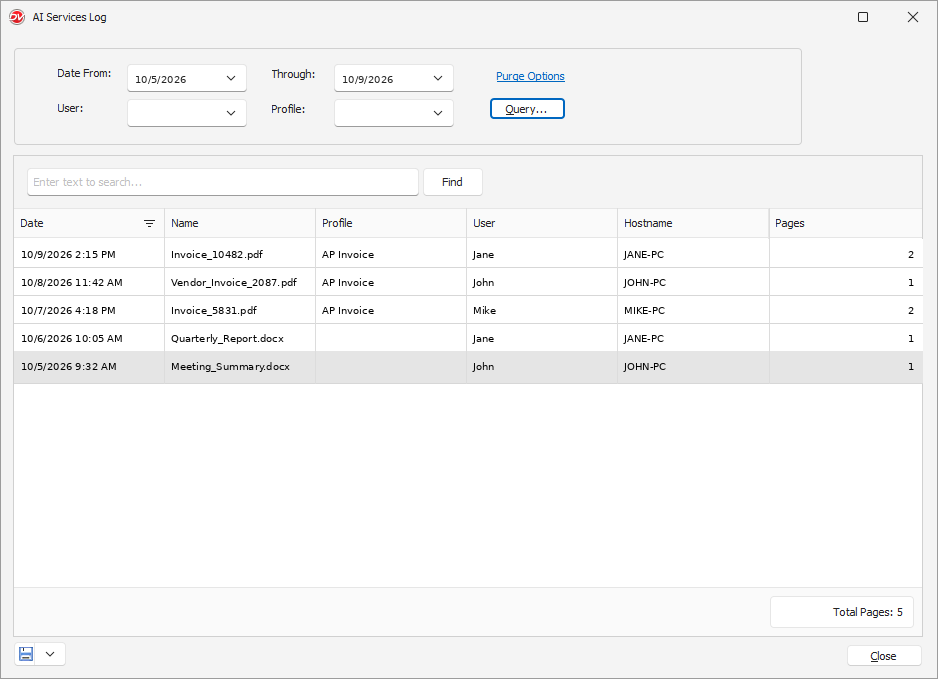938x679 pixels.
Task: Close the AI Services Log window
Action: (913, 17)
